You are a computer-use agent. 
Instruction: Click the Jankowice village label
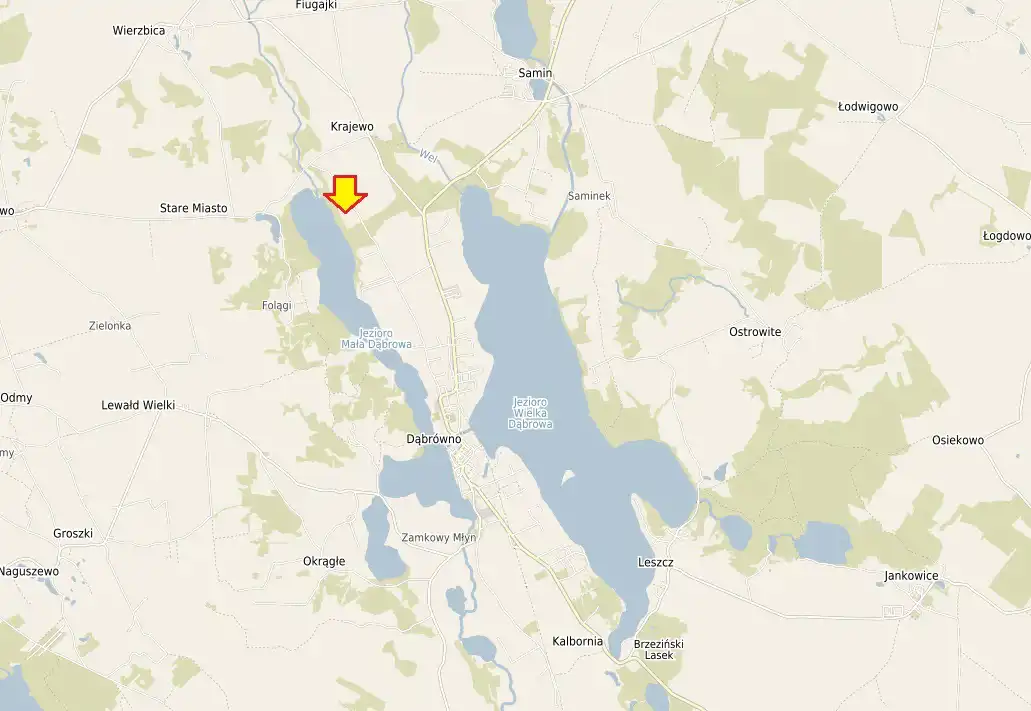pyautogui.click(x=911, y=576)
